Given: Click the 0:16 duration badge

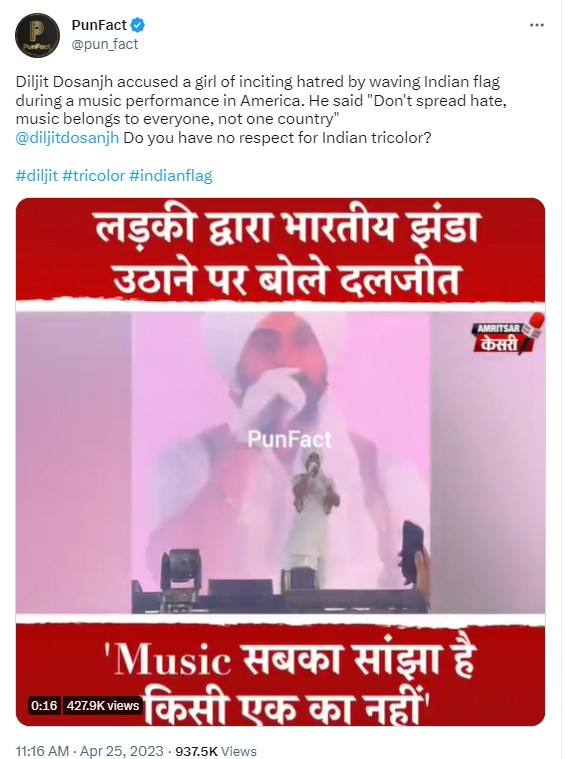Looking at the screenshot, I should (x=44, y=706).
